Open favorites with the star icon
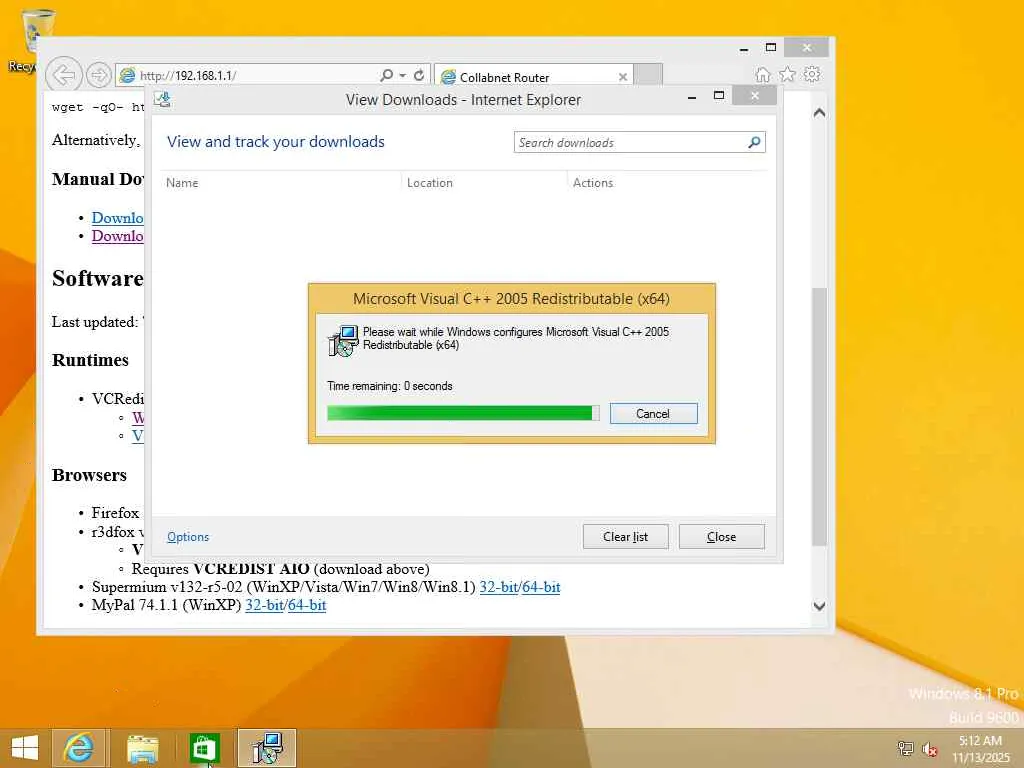Image resolution: width=1024 pixels, height=768 pixels. (788, 74)
